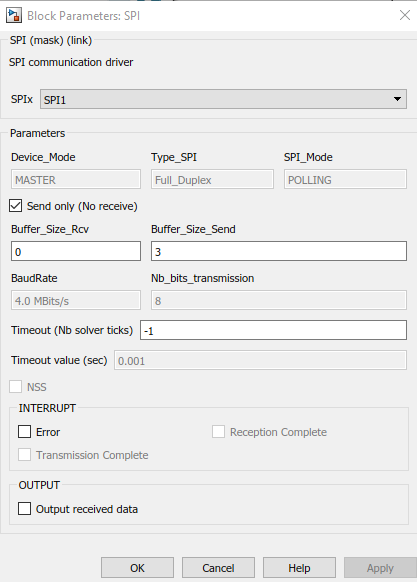
Task: Click the Buffer_Size_Rcv input field
Action: coord(76,251)
